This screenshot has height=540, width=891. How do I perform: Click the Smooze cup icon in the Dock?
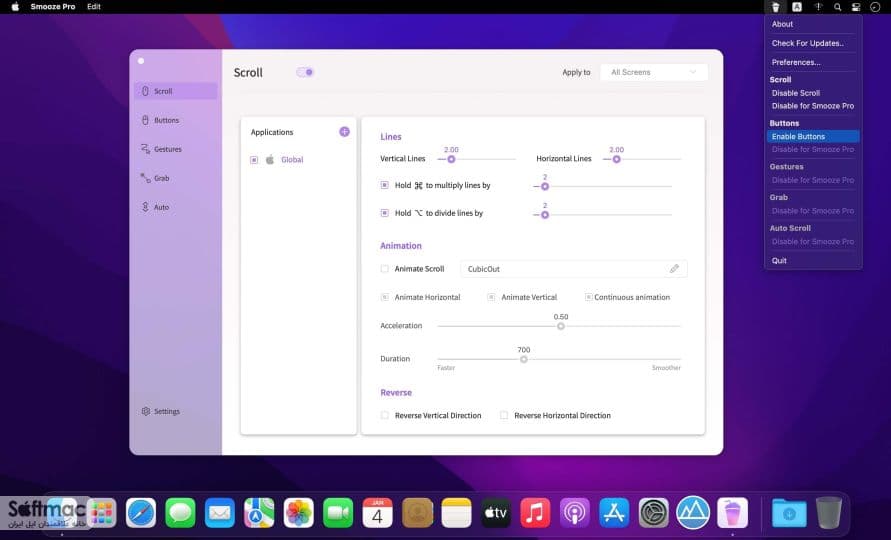[x=732, y=513]
